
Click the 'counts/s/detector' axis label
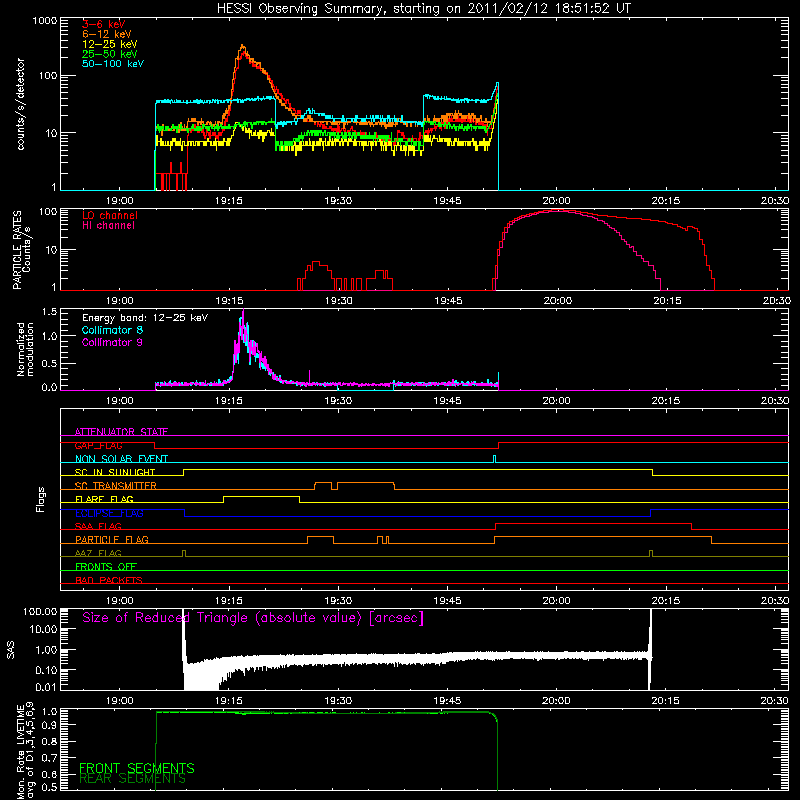pyautogui.click(x=20, y=104)
